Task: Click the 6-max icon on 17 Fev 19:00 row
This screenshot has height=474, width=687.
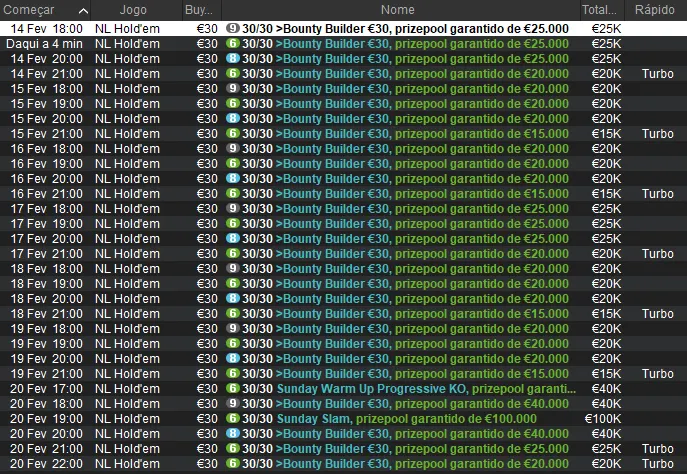Action: pos(233,223)
